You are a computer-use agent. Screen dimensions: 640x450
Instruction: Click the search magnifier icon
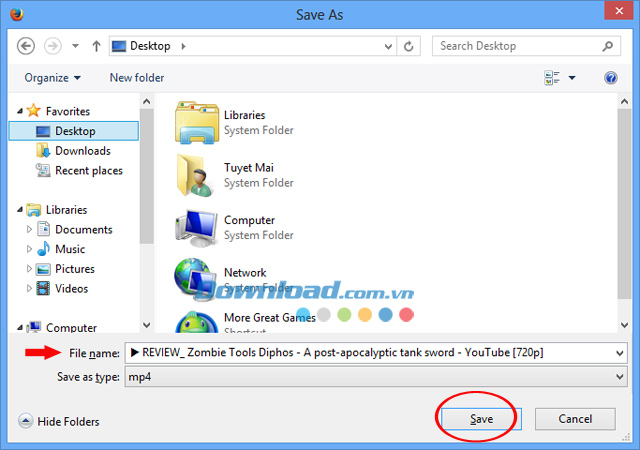click(607, 46)
